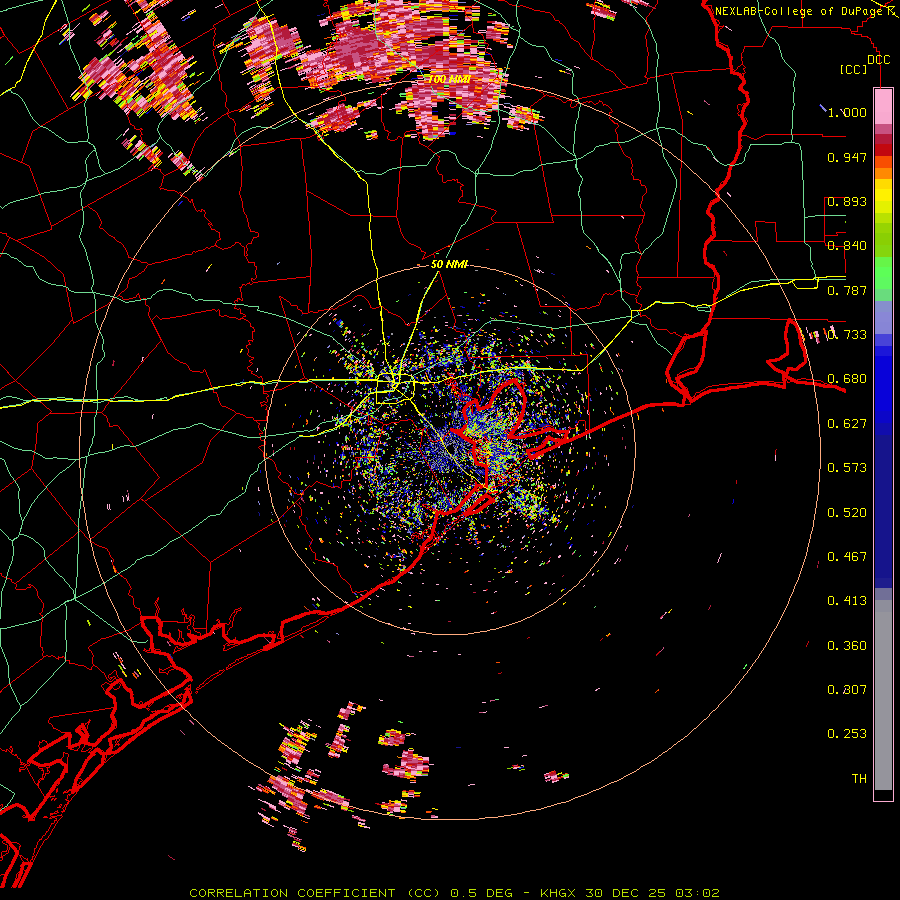
Task: Select the 0.627 scale value
Action: [x=847, y=424]
